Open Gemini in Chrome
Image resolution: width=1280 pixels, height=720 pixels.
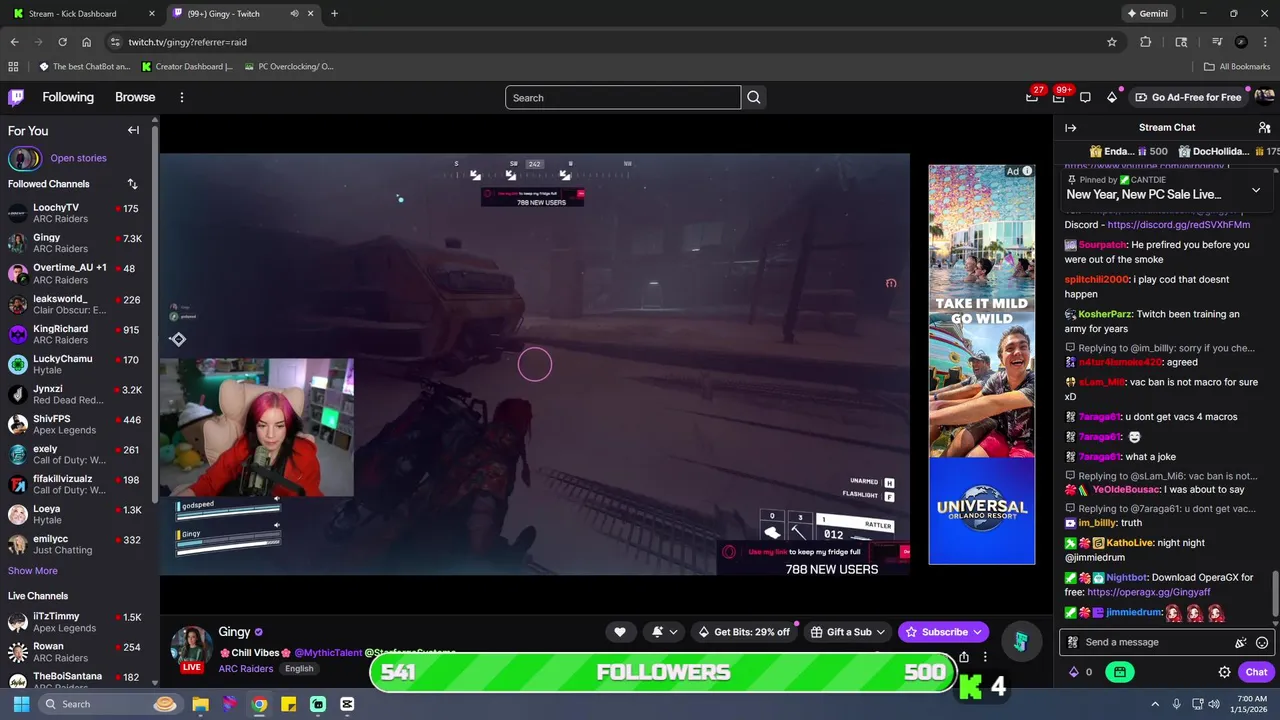(1147, 14)
